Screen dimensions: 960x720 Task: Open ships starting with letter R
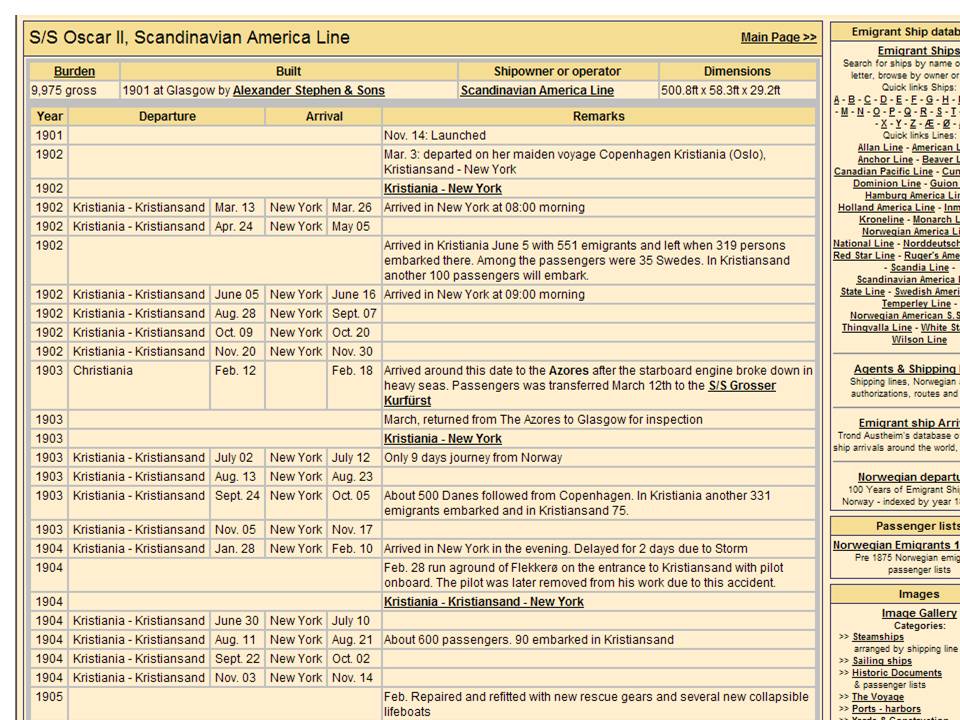[923, 111]
